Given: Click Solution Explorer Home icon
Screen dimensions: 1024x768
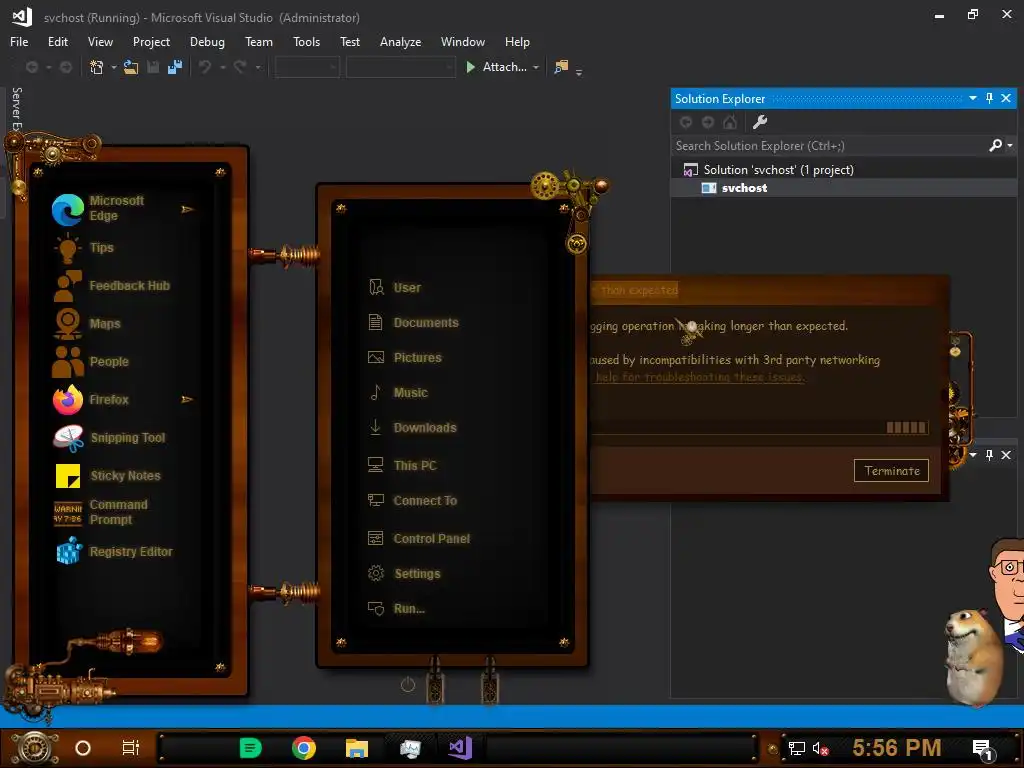Looking at the screenshot, I should [x=729, y=122].
